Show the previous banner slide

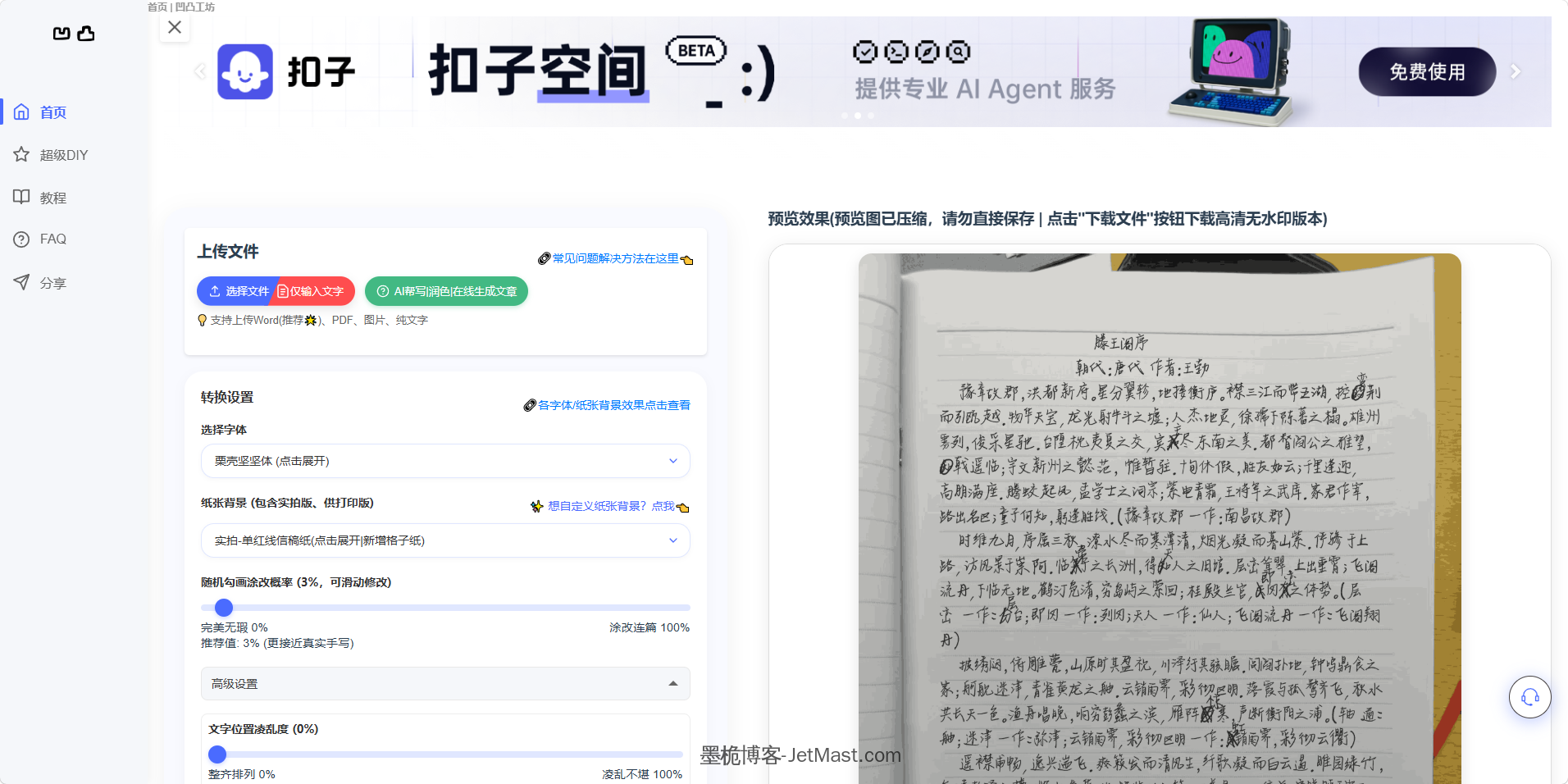pos(200,71)
